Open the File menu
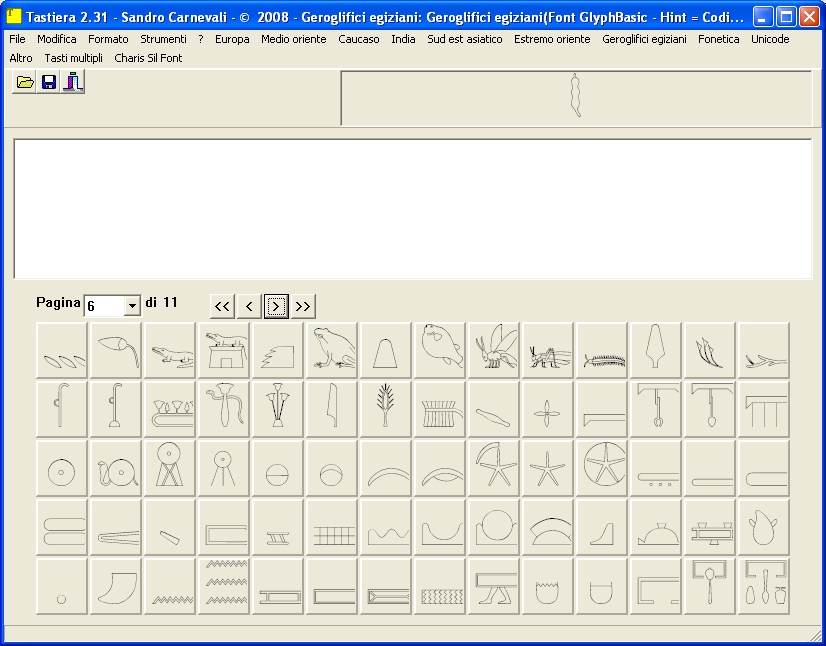This screenshot has height=646, width=826. [x=17, y=39]
